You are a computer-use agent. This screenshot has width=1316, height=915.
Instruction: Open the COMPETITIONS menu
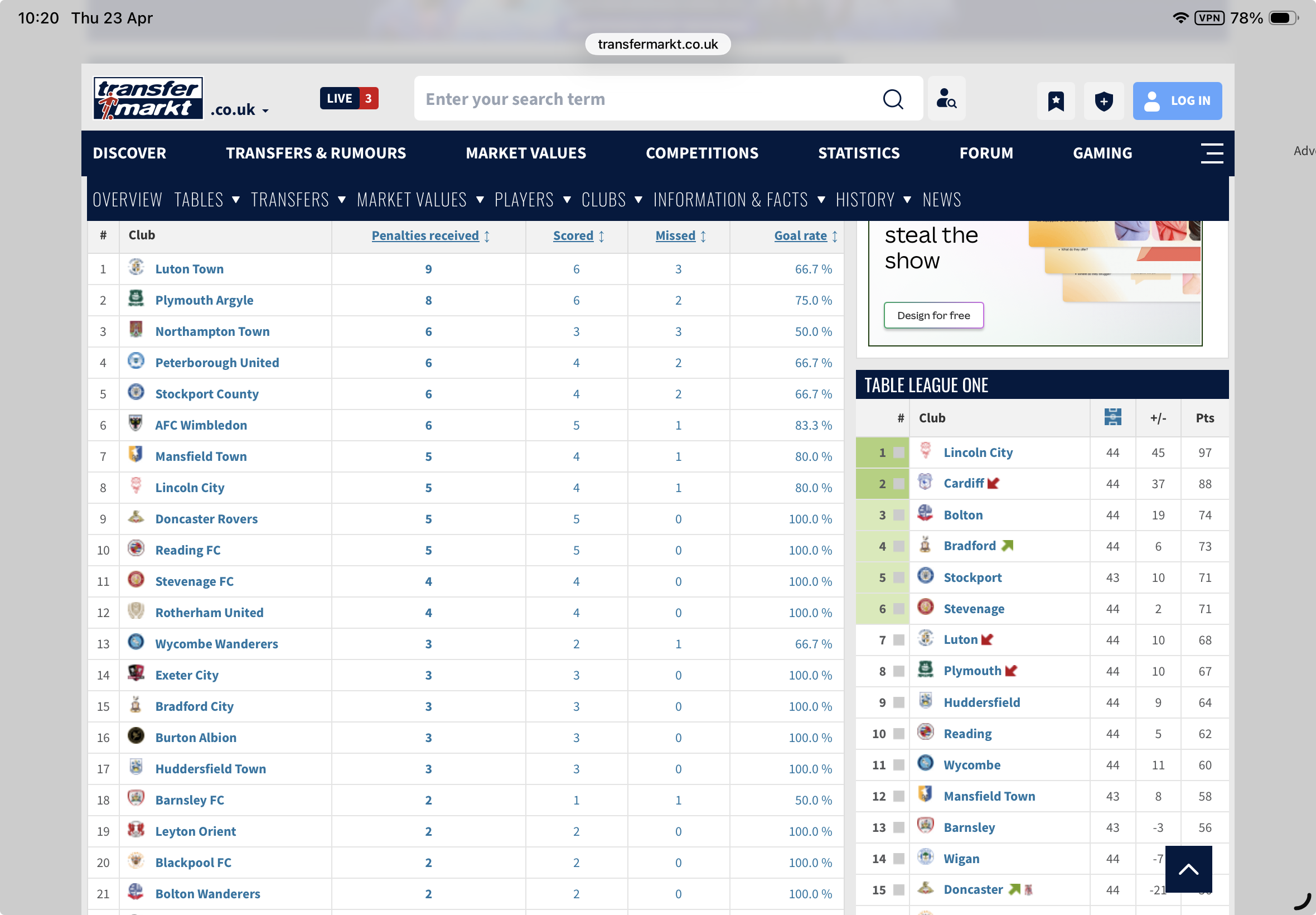pyautogui.click(x=702, y=153)
